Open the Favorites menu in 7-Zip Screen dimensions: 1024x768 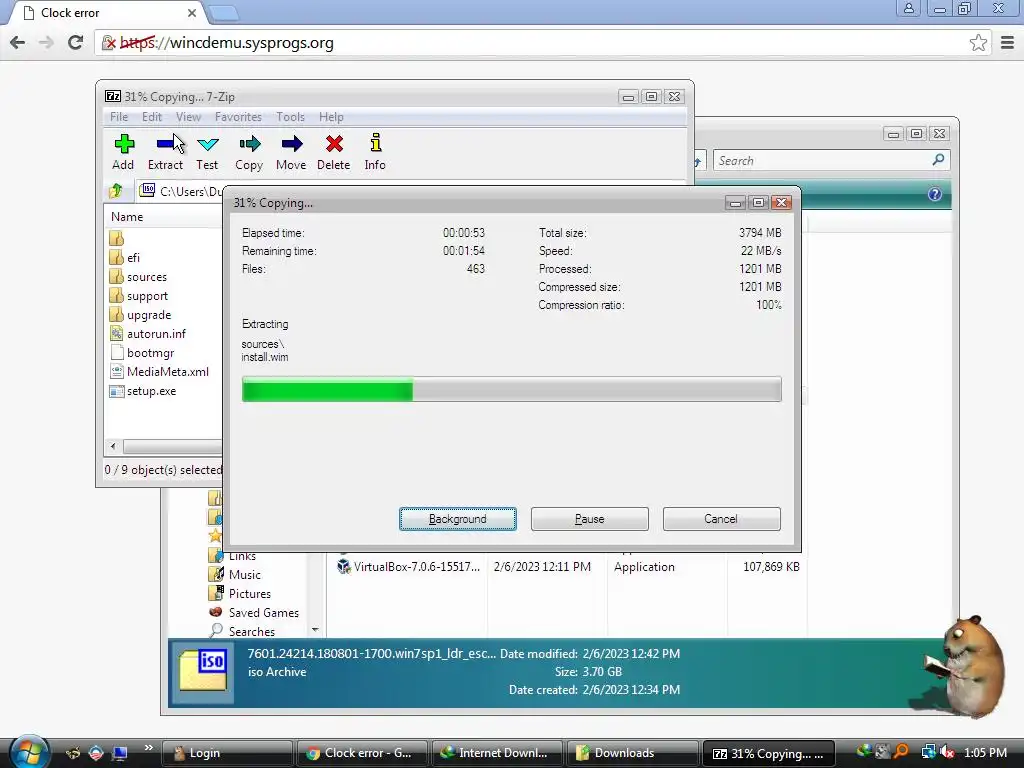238,117
